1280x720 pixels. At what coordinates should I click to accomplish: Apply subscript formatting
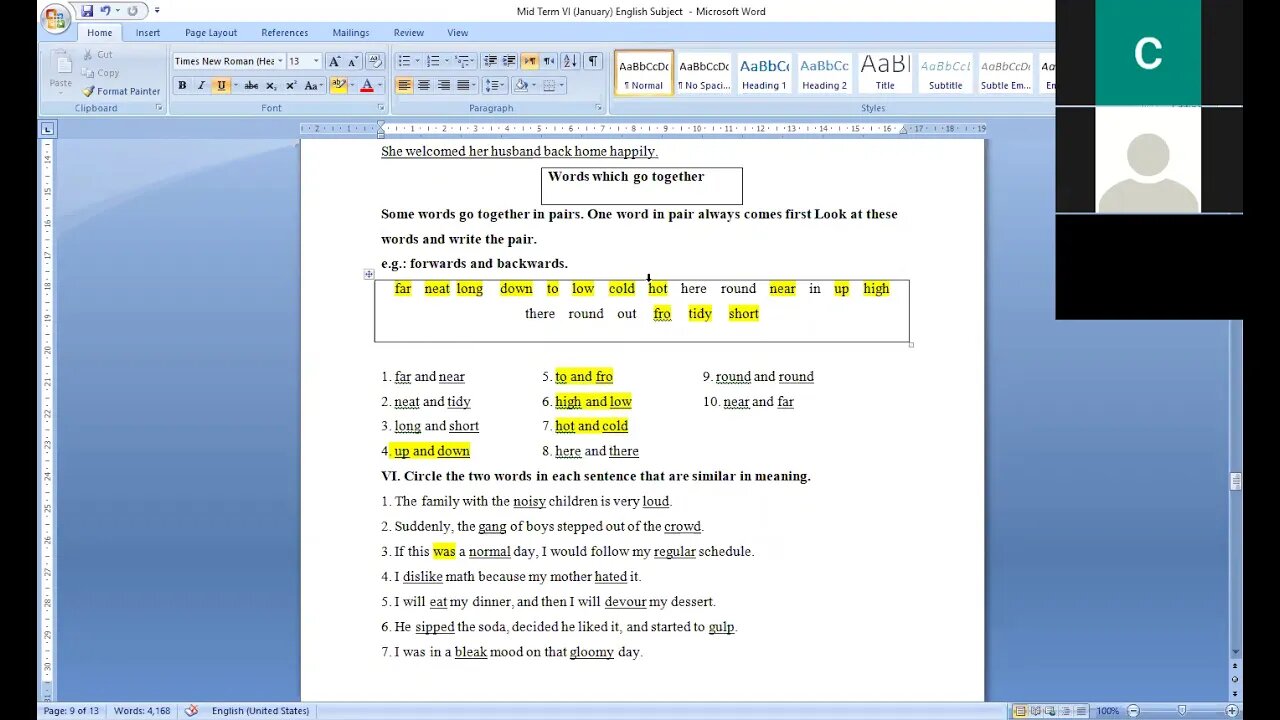(272, 86)
